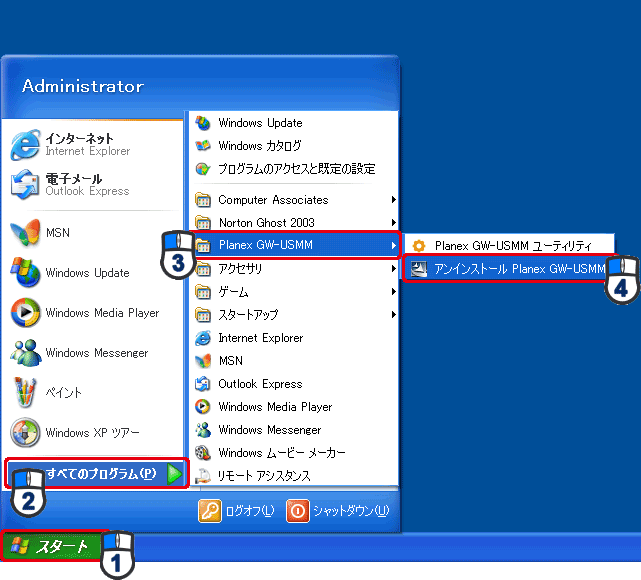
Task: Click the リモート アシスタンス icon
Action: (203, 476)
